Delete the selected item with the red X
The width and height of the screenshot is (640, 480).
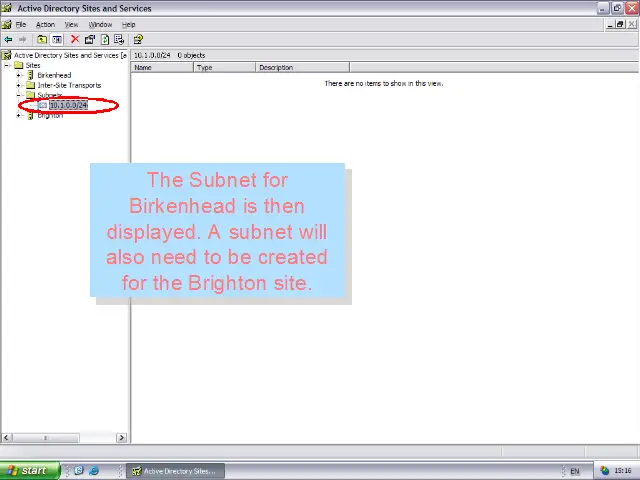tap(75, 39)
